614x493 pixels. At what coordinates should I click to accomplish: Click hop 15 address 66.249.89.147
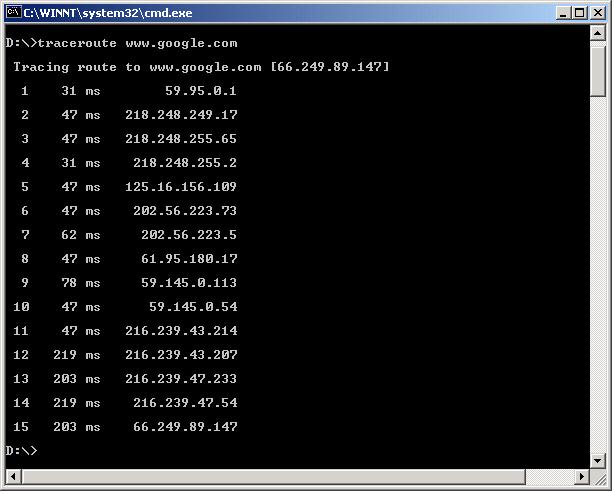click(x=185, y=427)
